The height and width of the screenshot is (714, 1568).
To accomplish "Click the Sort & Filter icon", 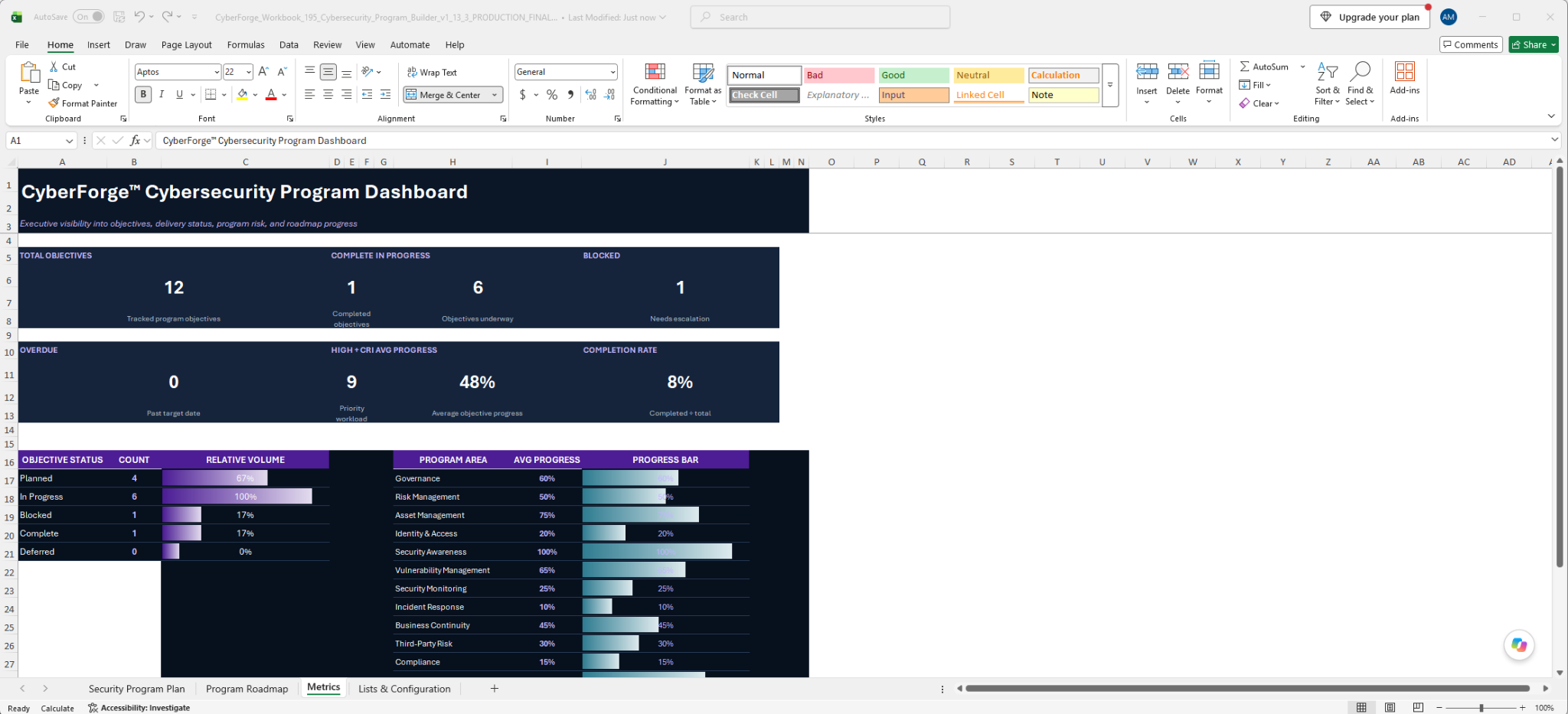I will point(1327,72).
